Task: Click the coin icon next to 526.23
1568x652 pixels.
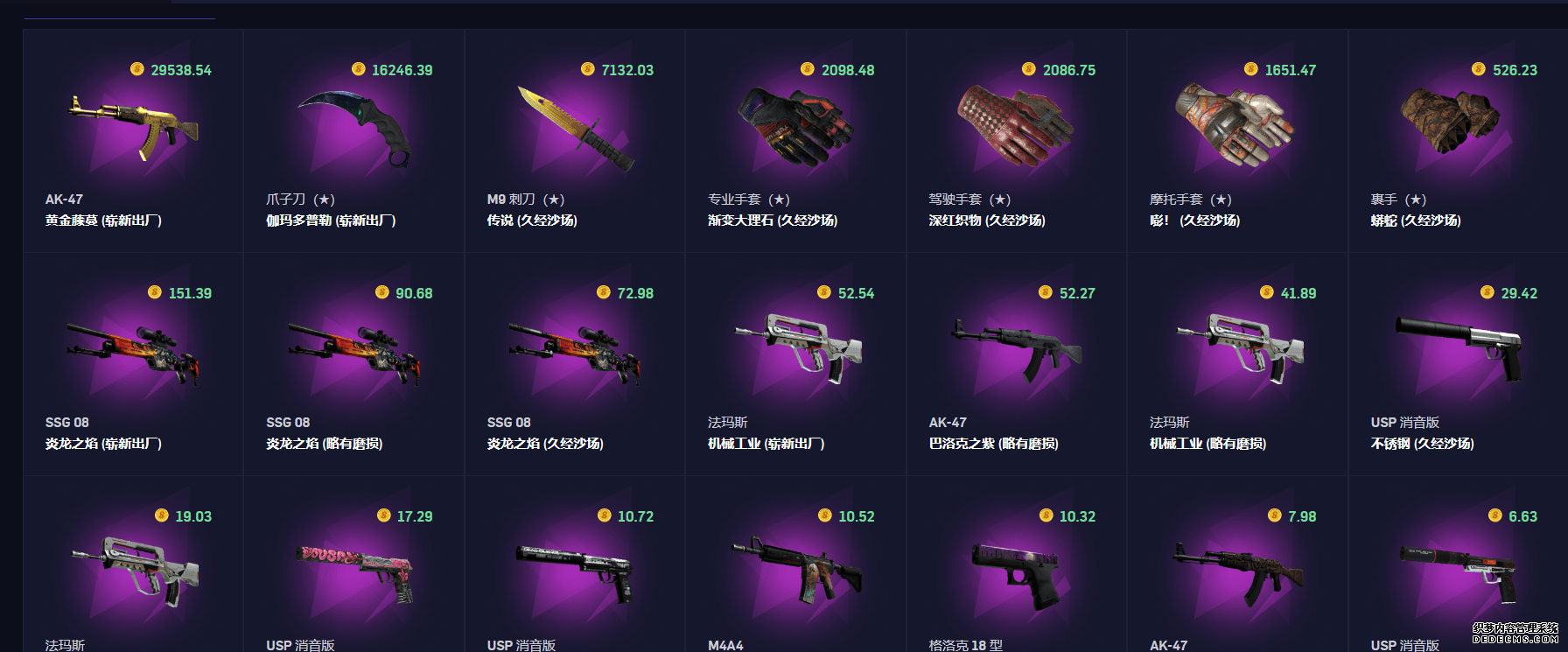Action: click(1479, 69)
